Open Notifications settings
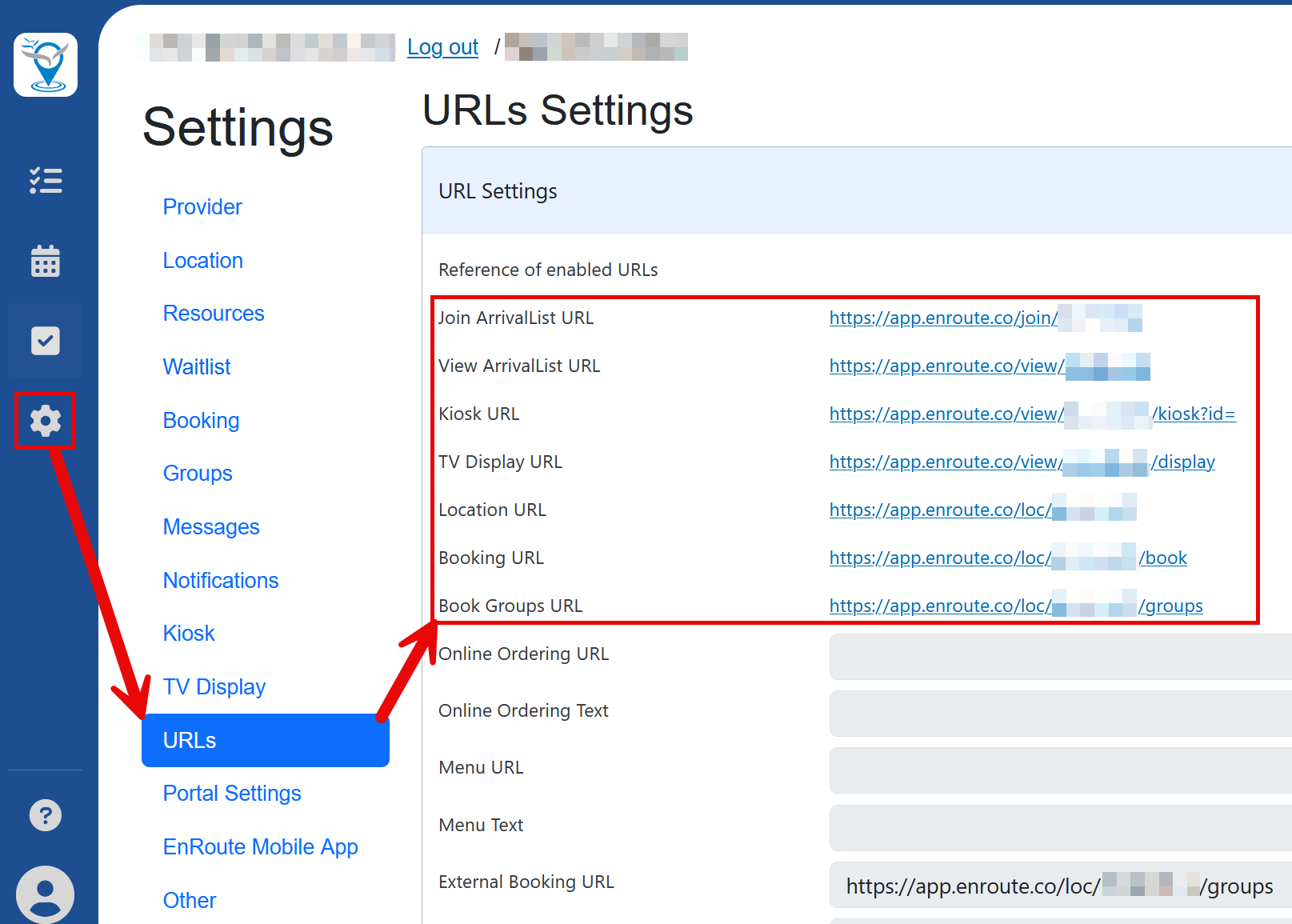This screenshot has height=924, width=1292. point(221,581)
